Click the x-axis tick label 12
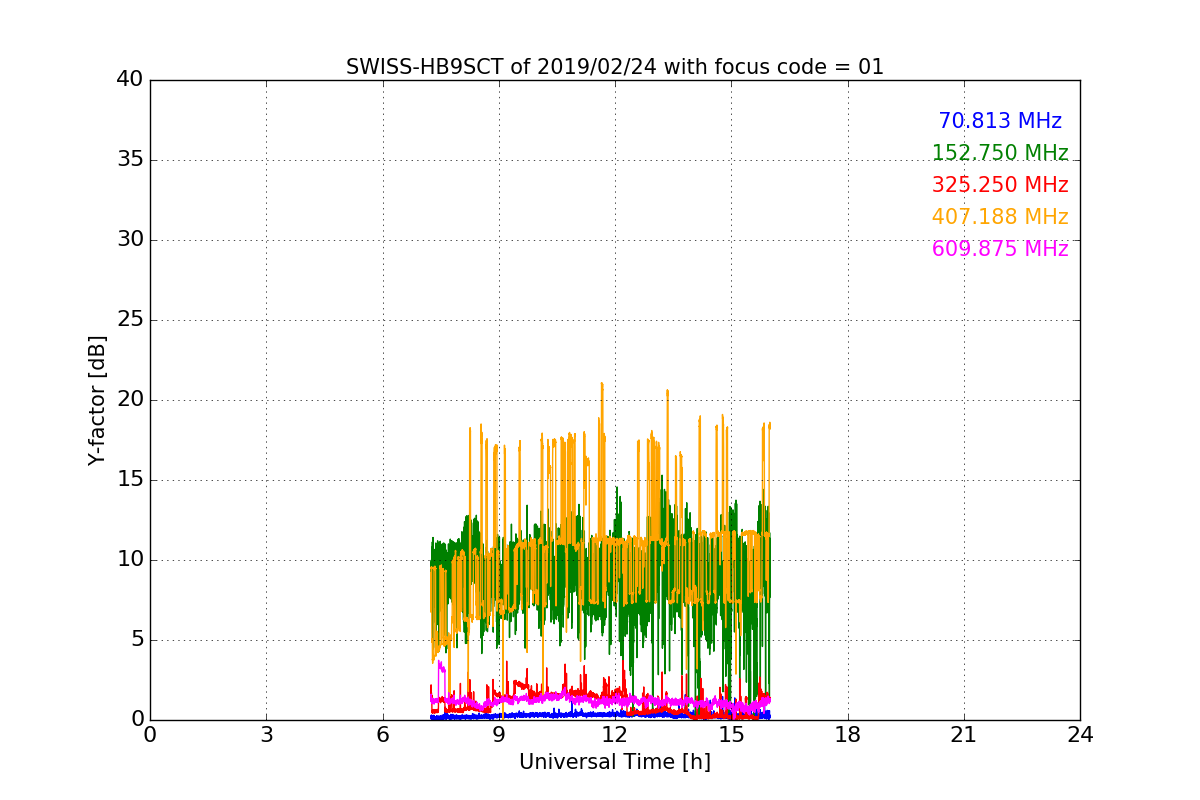1200x800 pixels. (x=615, y=735)
